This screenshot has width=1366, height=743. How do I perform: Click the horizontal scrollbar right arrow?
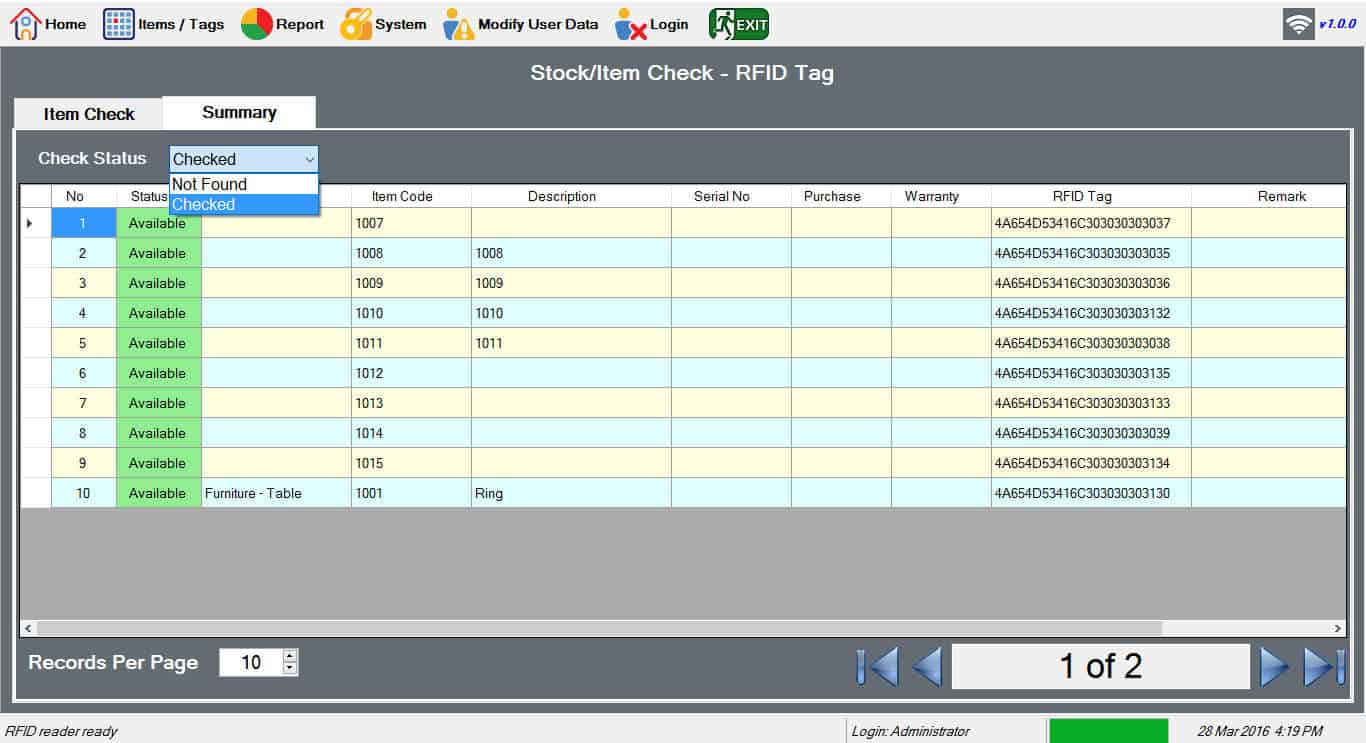[1338, 628]
